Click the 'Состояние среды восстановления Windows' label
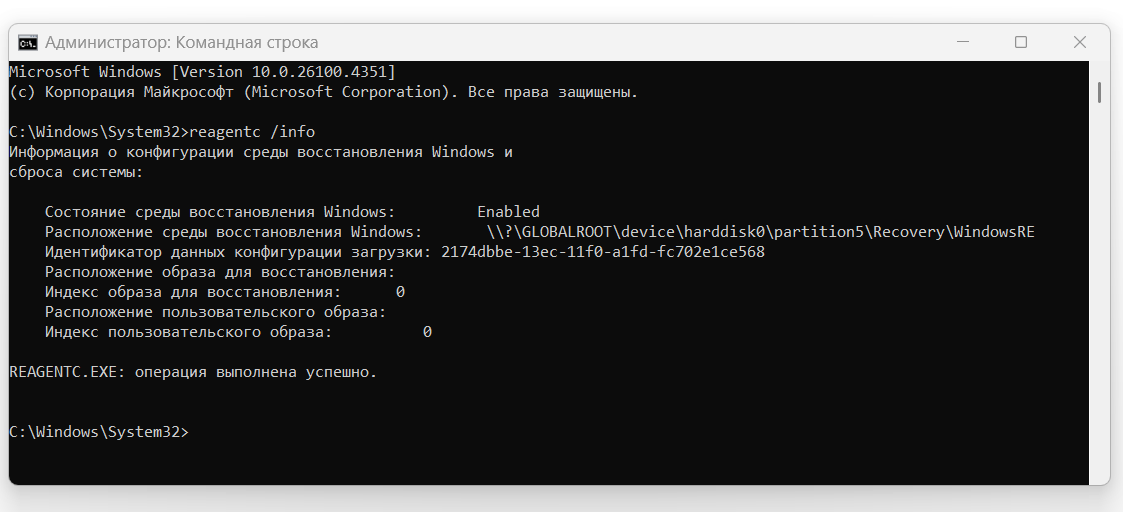 [220, 212]
